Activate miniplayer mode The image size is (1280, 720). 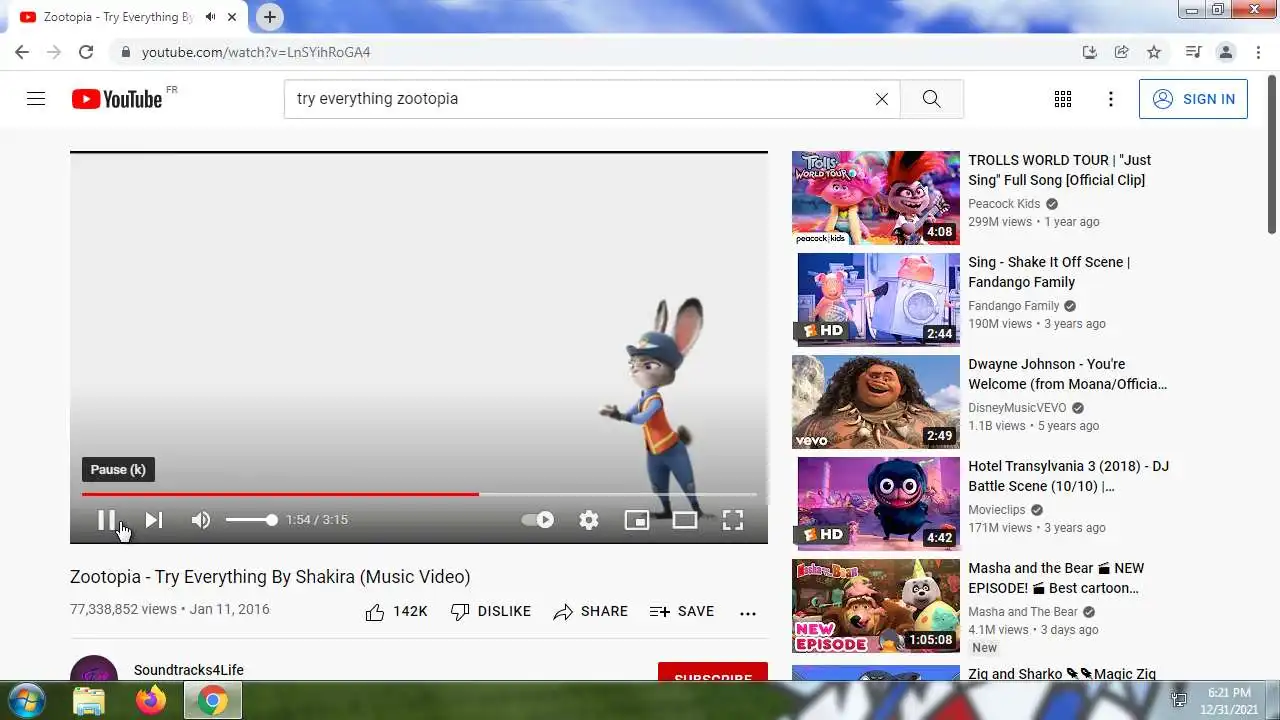point(637,520)
